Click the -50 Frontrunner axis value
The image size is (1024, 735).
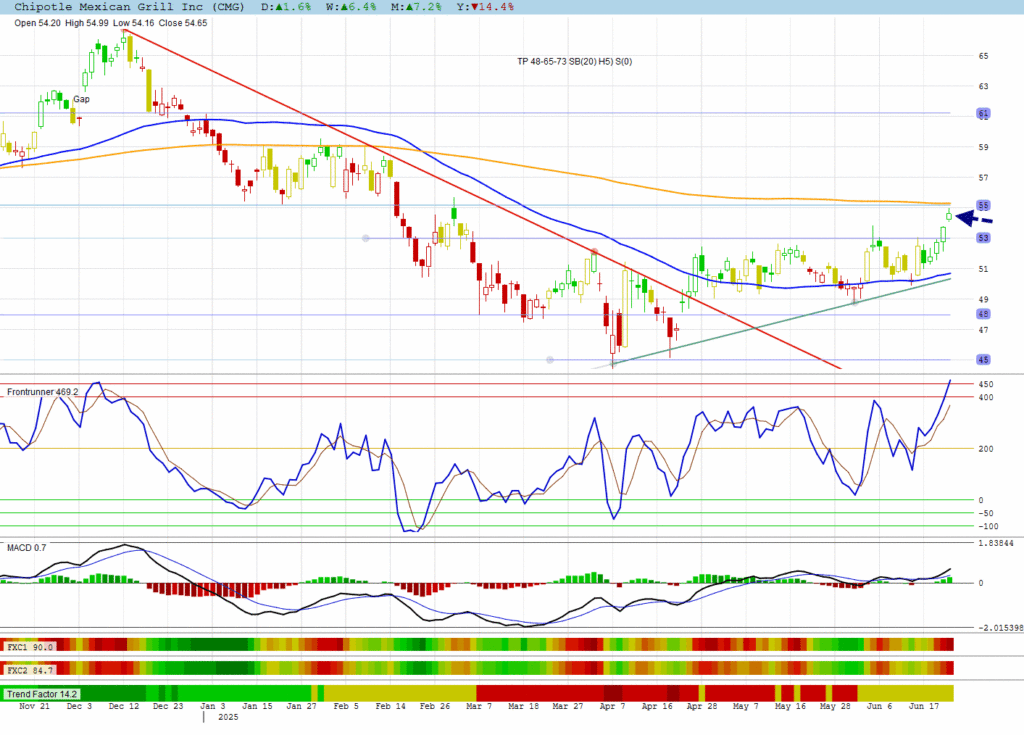(x=985, y=514)
